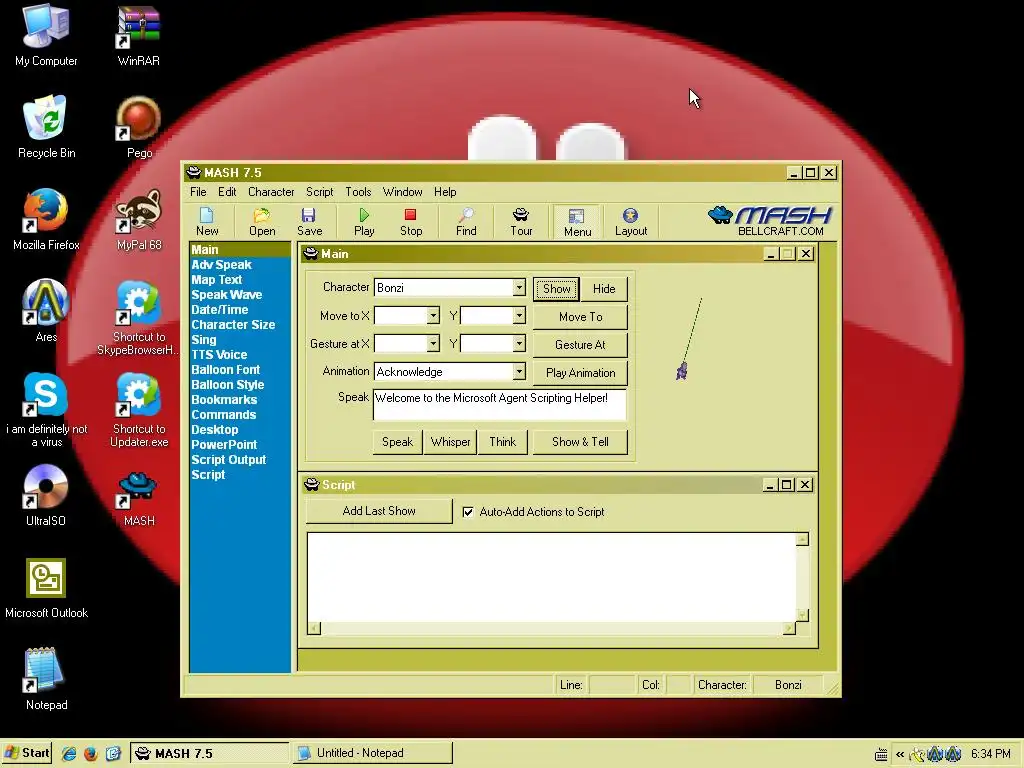Click the Windows Start button
The image size is (1024, 768).
click(x=27, y=753)
